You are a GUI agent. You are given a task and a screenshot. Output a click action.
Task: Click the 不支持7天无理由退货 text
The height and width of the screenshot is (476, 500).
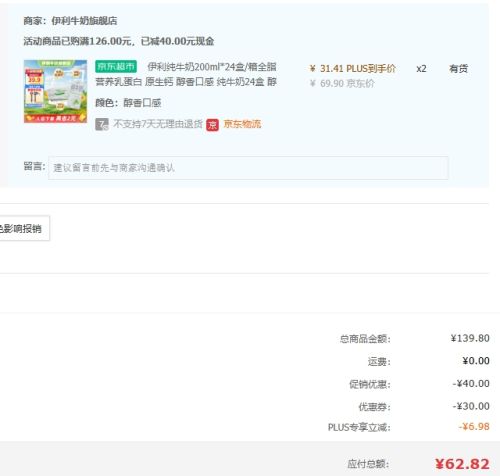158,124
